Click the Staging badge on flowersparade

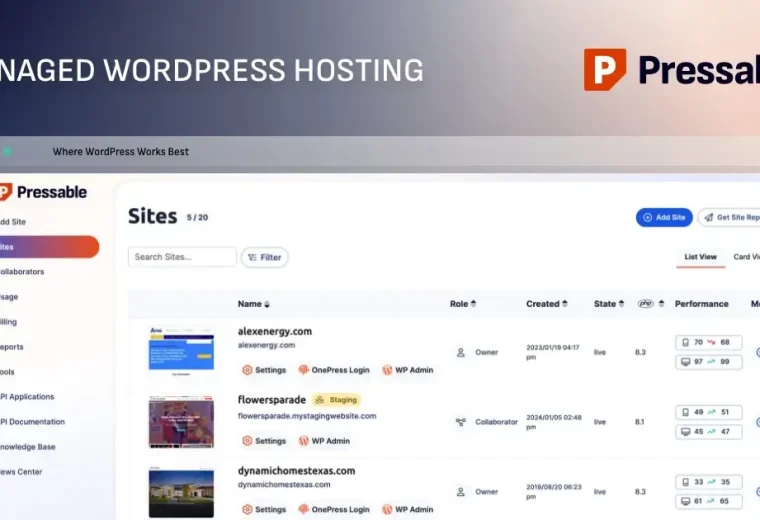point(336,400)
